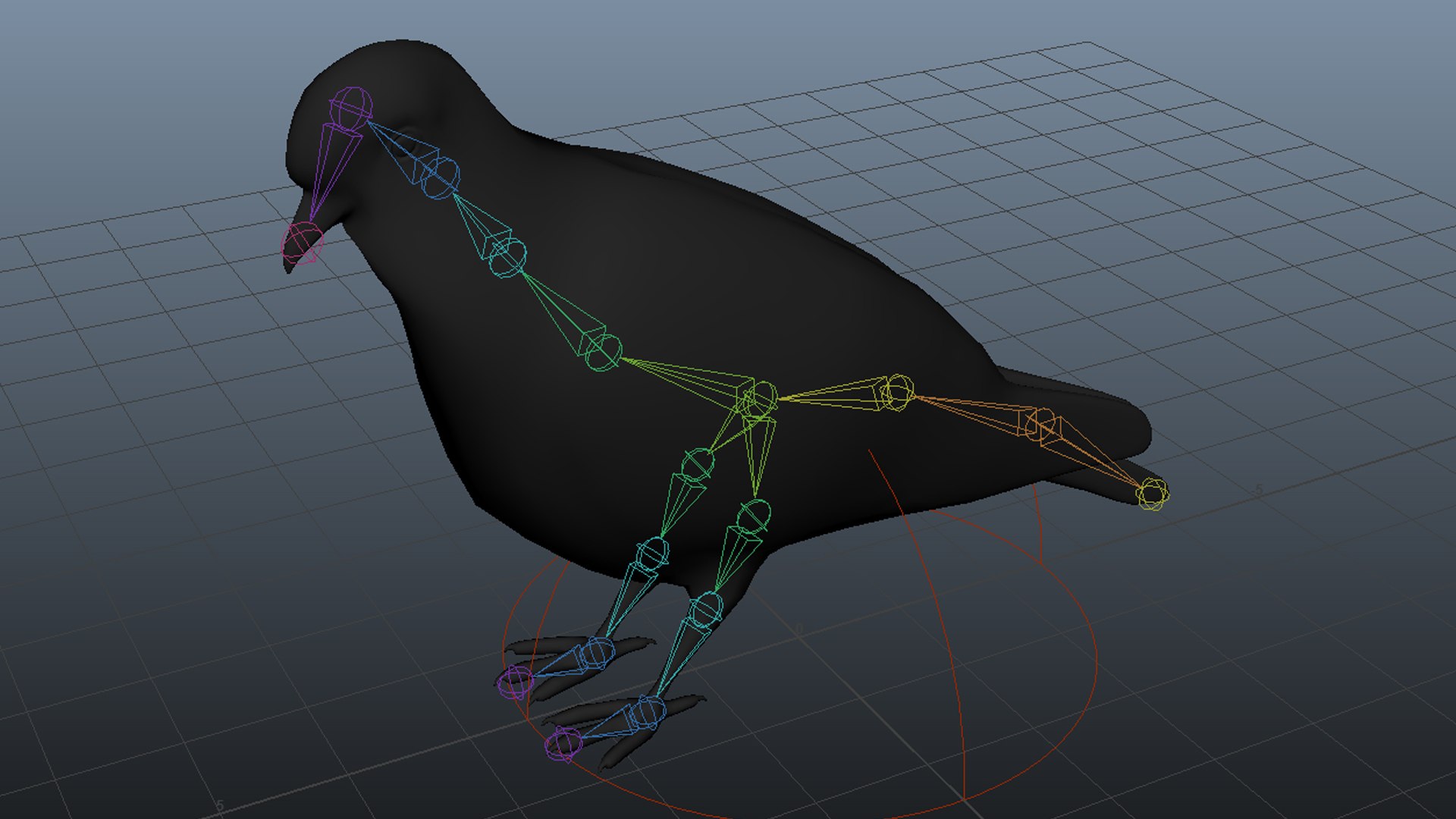Select blue ankle joint on near foot
The image size is (1456, 819).
pos(648,712)
